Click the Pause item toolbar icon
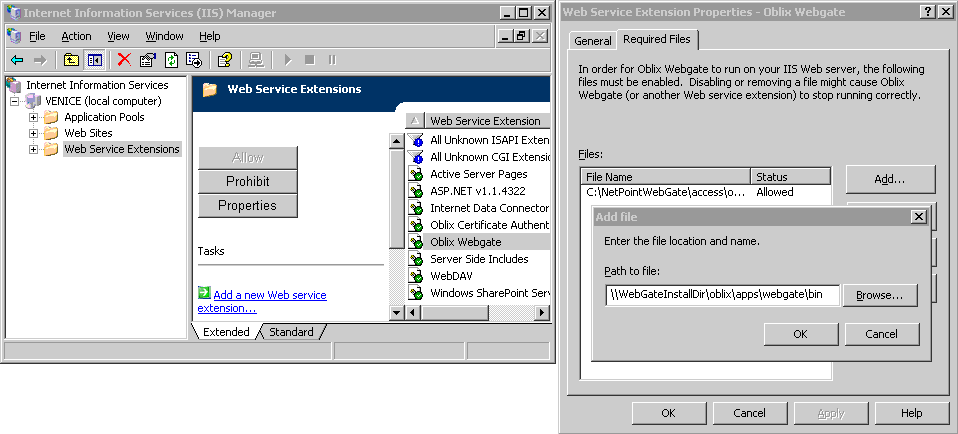958x434 pixels. (x=332, y=60)
